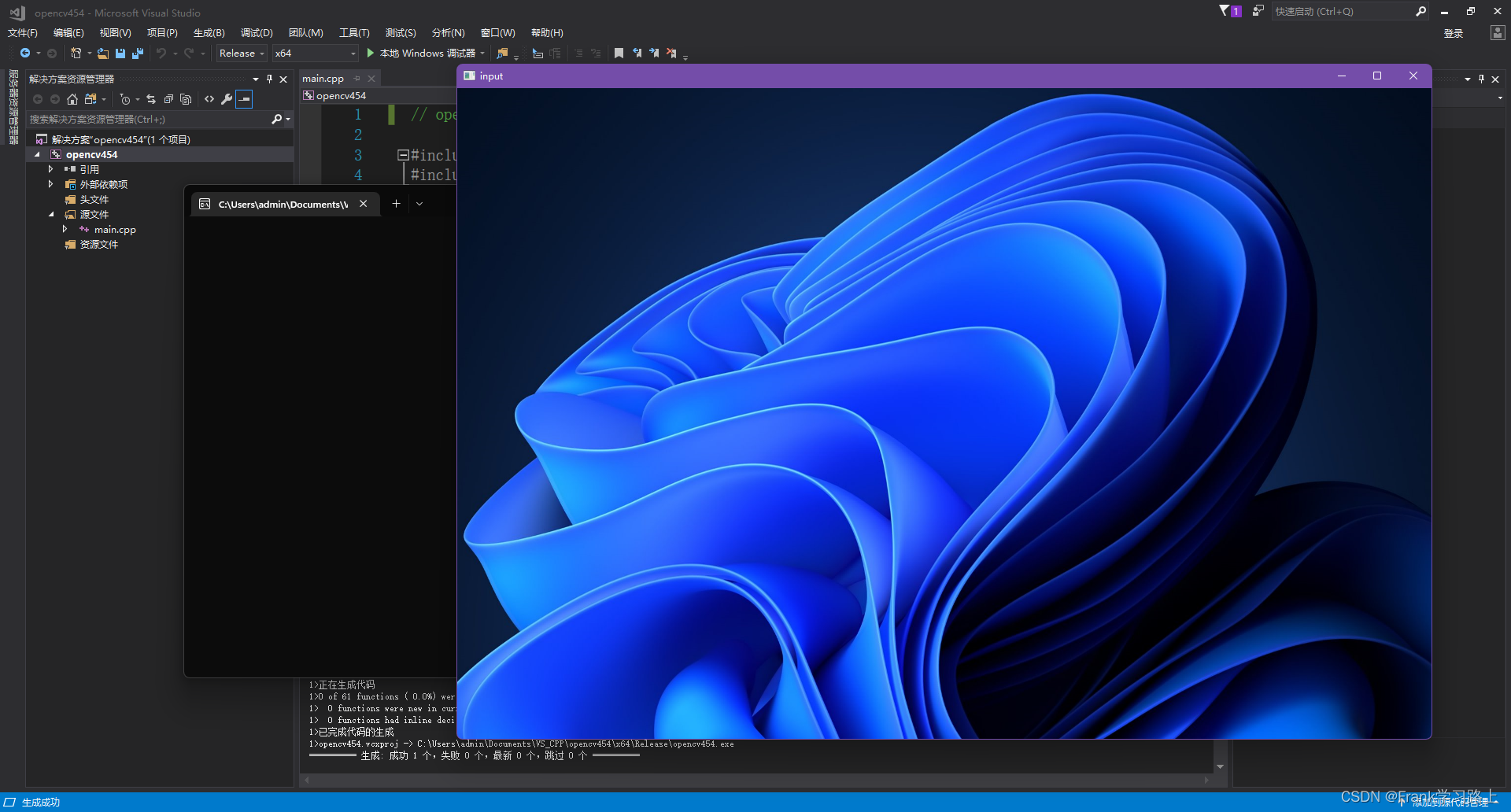Expand the 外部依赖项 node
This screenshot has width=1511, height=812.
coord(51,184)
